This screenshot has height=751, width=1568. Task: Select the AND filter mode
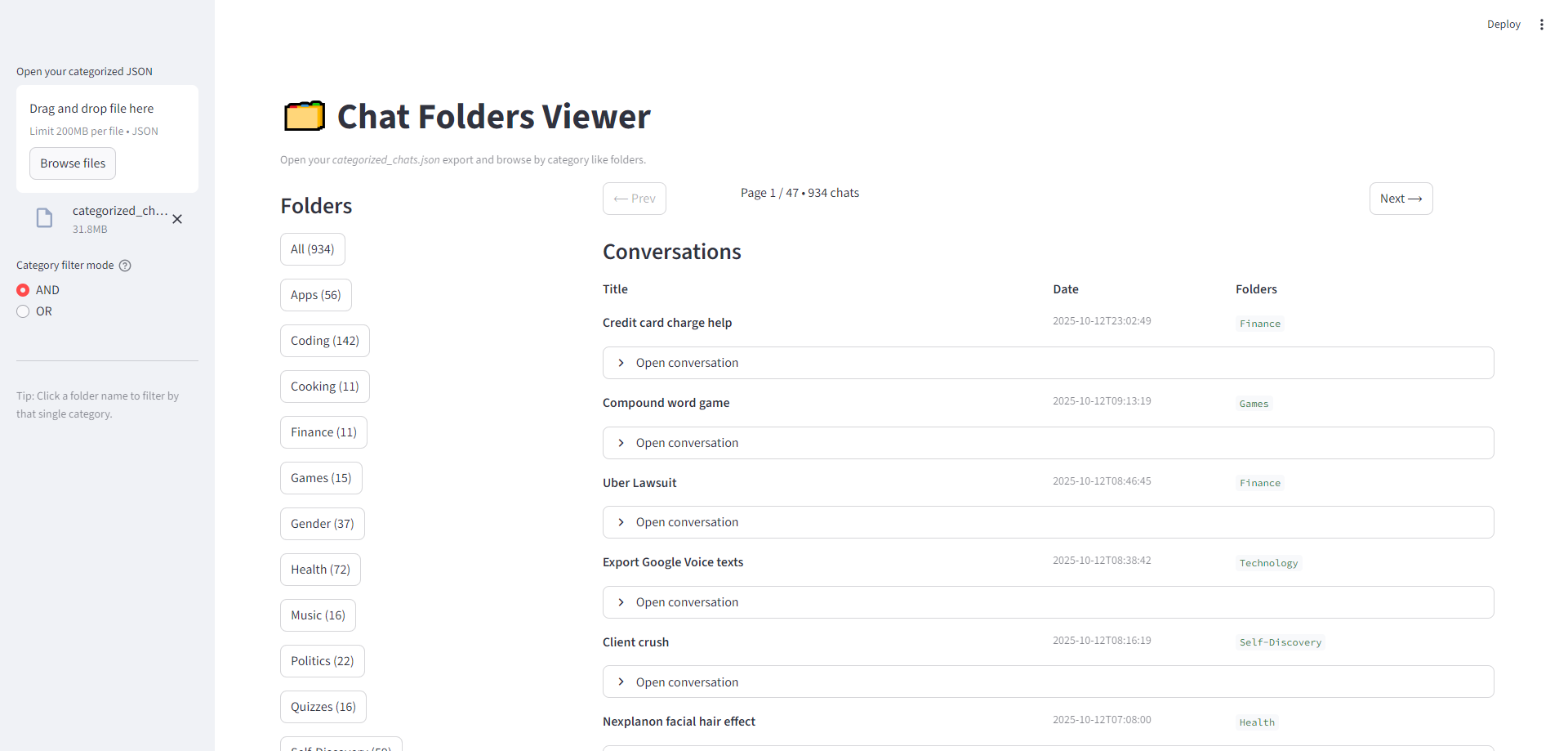pyautogui.click(x=22, y=289)
